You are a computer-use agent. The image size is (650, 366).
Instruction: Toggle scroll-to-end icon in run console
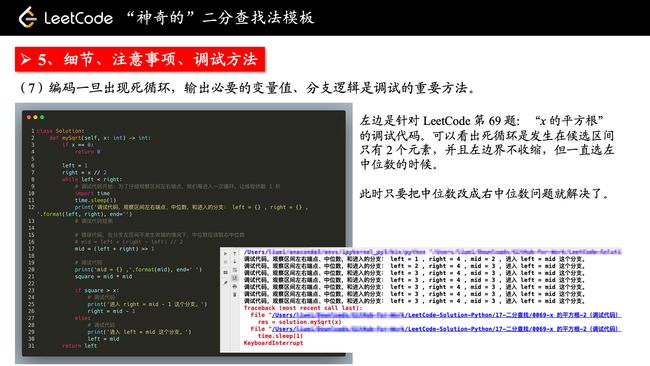(235, 278)
